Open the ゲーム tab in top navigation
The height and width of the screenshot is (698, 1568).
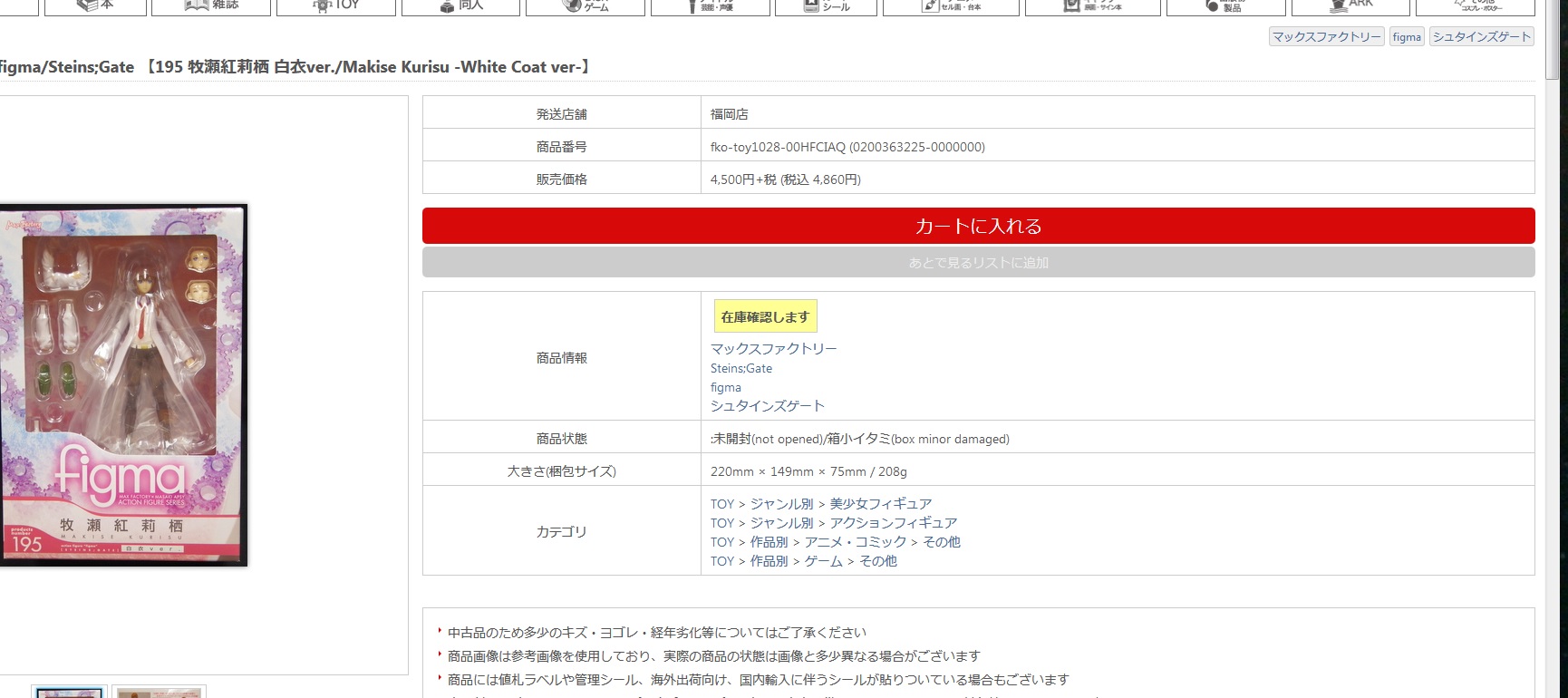[586, 7]
